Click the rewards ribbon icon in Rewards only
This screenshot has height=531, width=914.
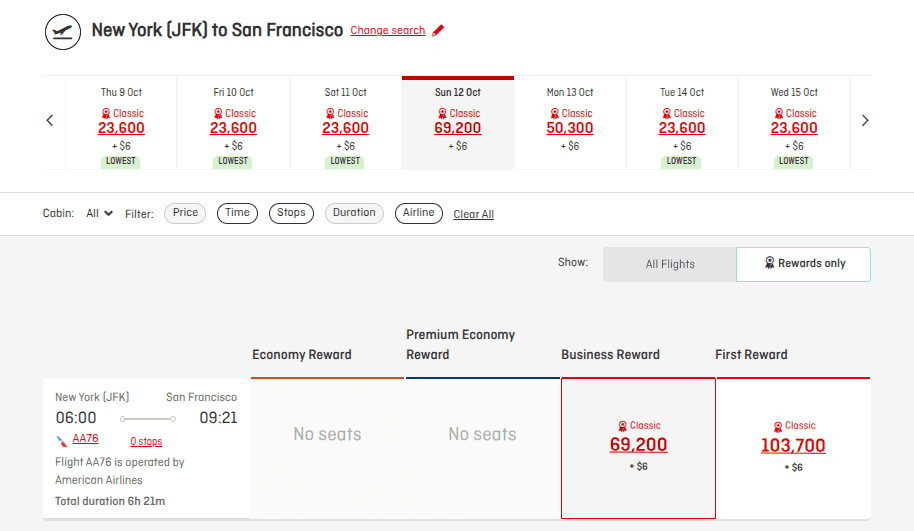pos(769,263)
